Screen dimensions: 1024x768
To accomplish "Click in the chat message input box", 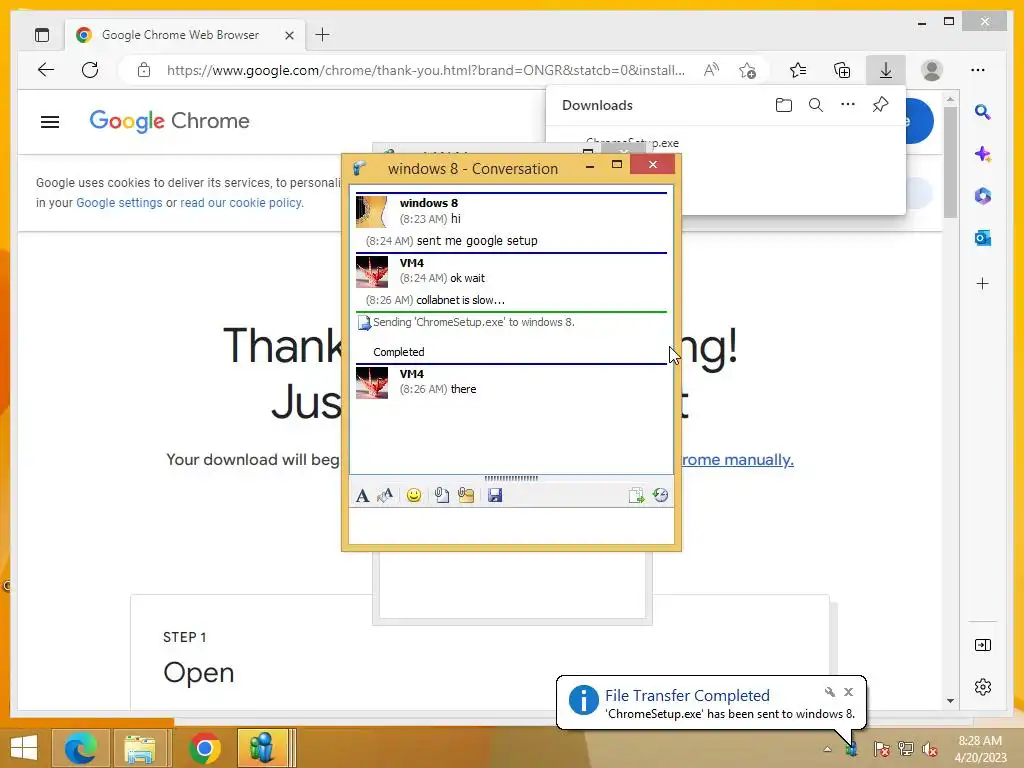I will (511, 525).
